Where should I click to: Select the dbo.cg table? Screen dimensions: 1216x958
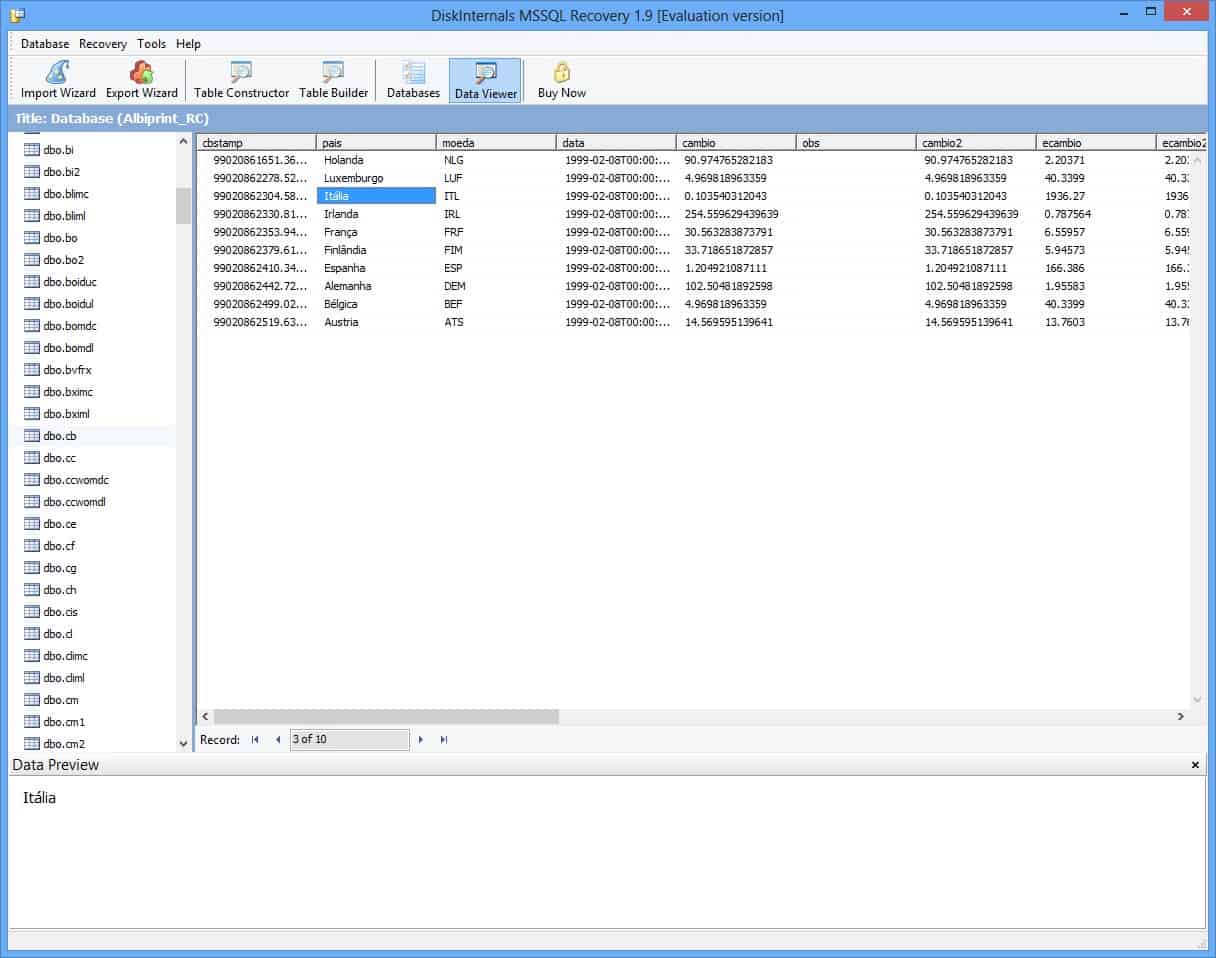coord(60,568)
